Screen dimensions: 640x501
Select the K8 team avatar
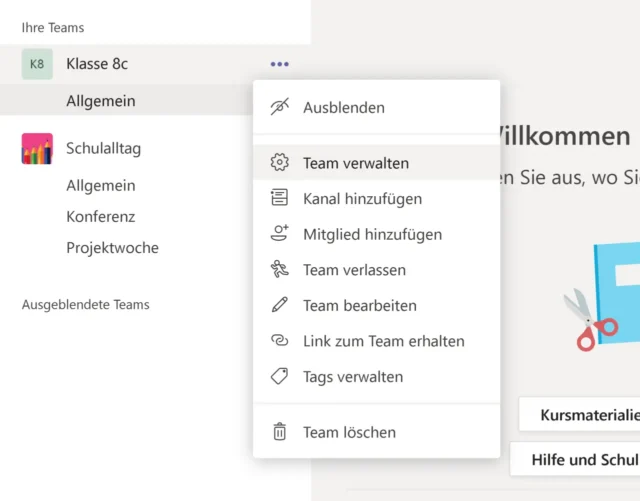(37, 64)
